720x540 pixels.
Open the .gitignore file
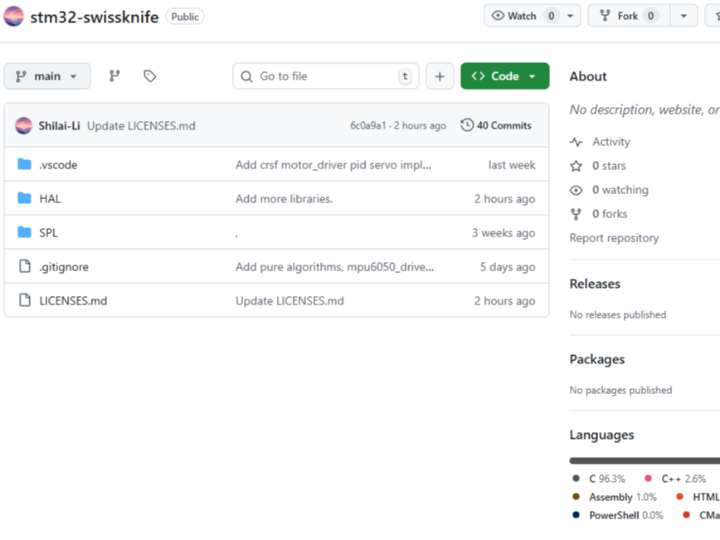coord(63,267)
